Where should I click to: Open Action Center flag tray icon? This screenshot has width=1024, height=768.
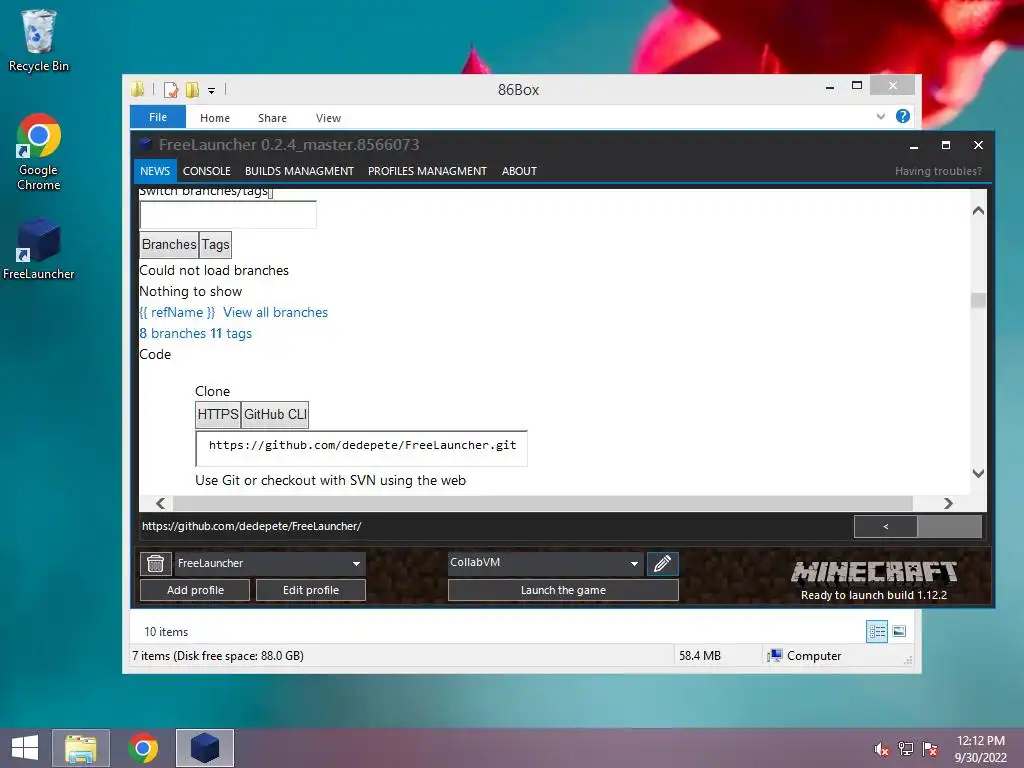click(930, 749)
